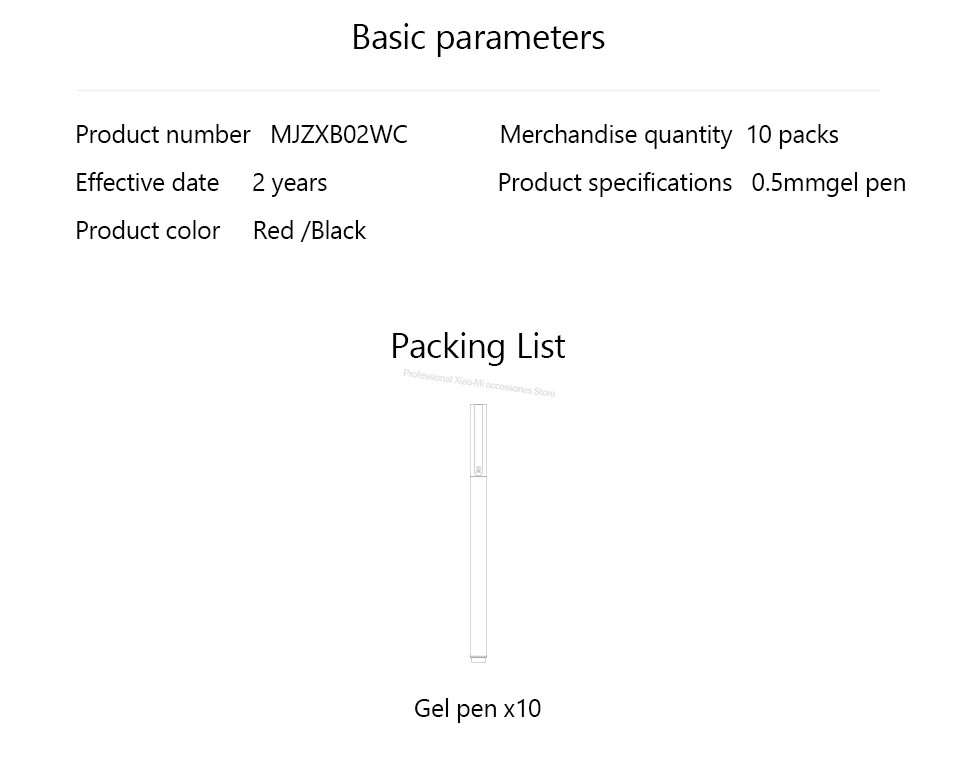Click the Packing List heading
The width and height of the screenshot is (958, 769).
(478, 346)
